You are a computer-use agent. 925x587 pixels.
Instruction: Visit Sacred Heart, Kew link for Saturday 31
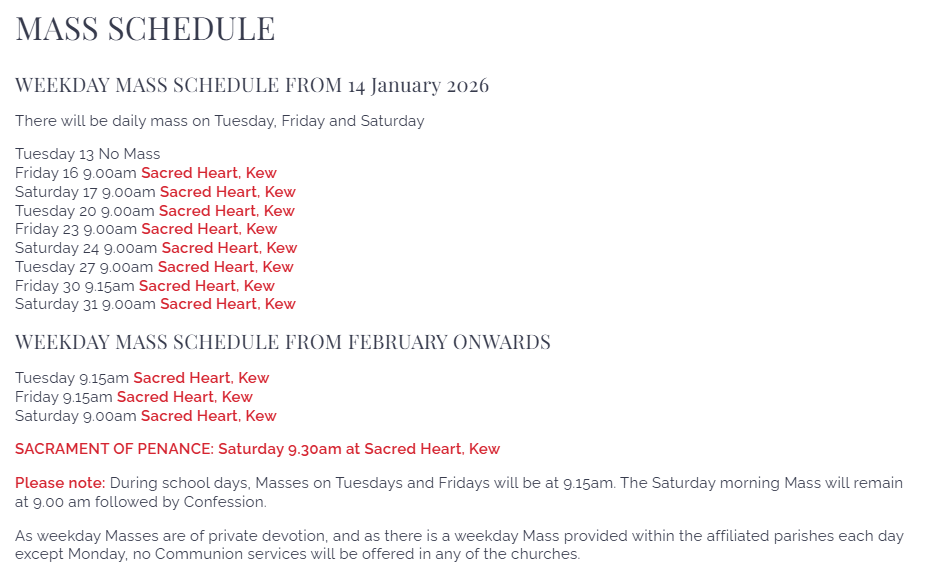pos(227,304)
